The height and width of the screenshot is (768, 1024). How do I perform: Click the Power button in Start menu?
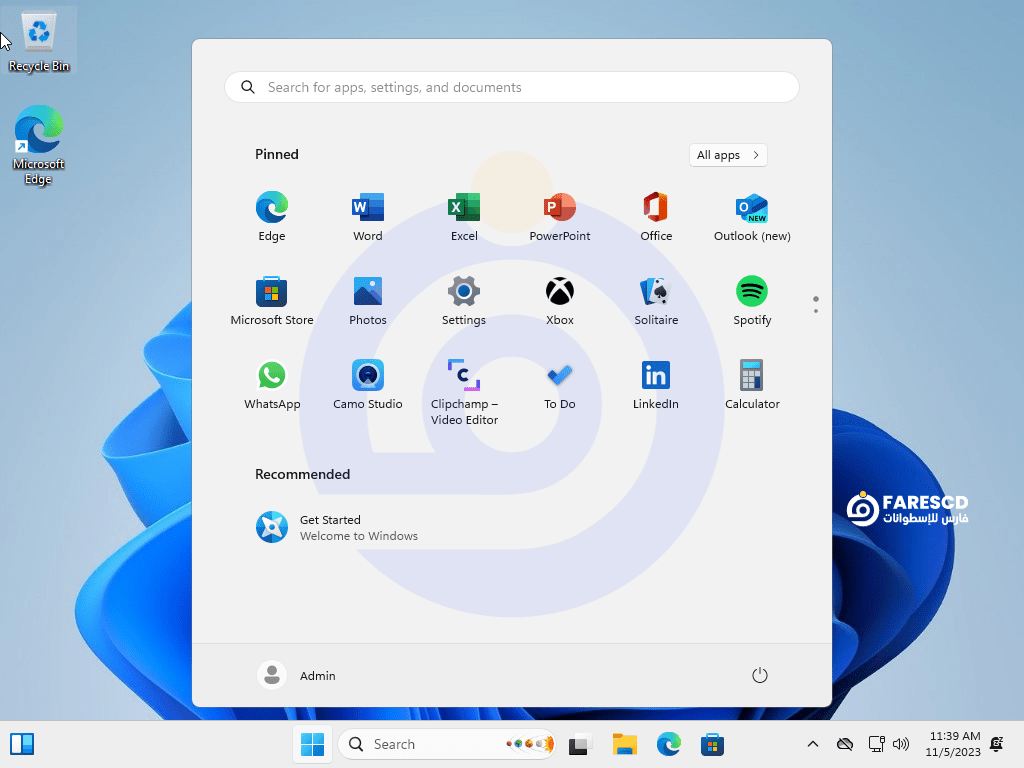click(x=759, y=675)
